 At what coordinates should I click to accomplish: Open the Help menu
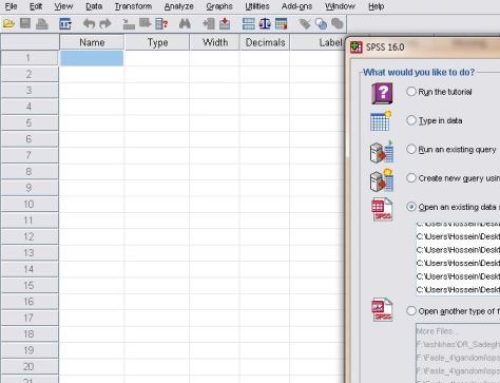(376, 6)
